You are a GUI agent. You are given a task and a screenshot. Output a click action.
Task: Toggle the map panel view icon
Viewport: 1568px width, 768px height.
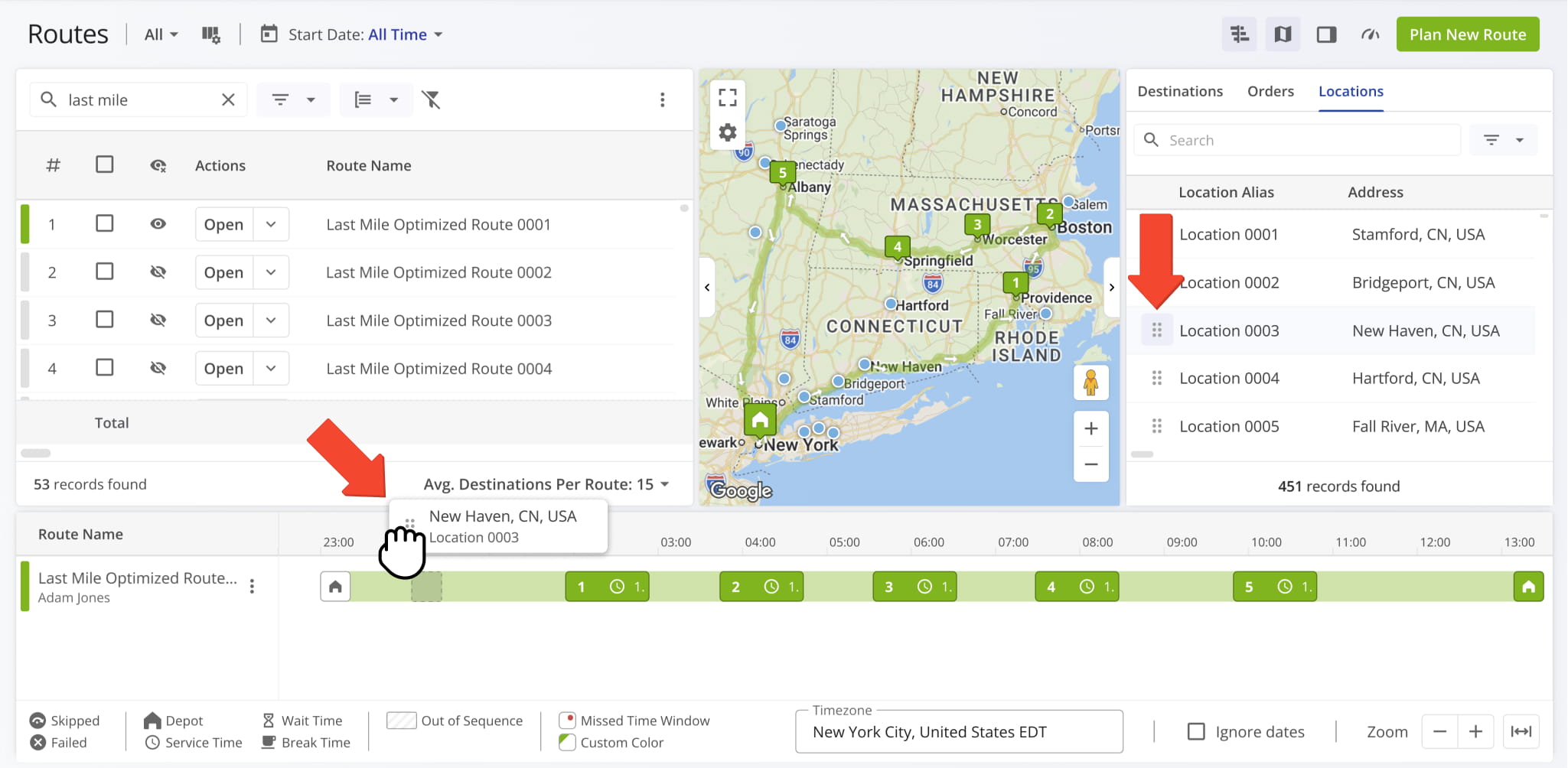coord(1283,34)
